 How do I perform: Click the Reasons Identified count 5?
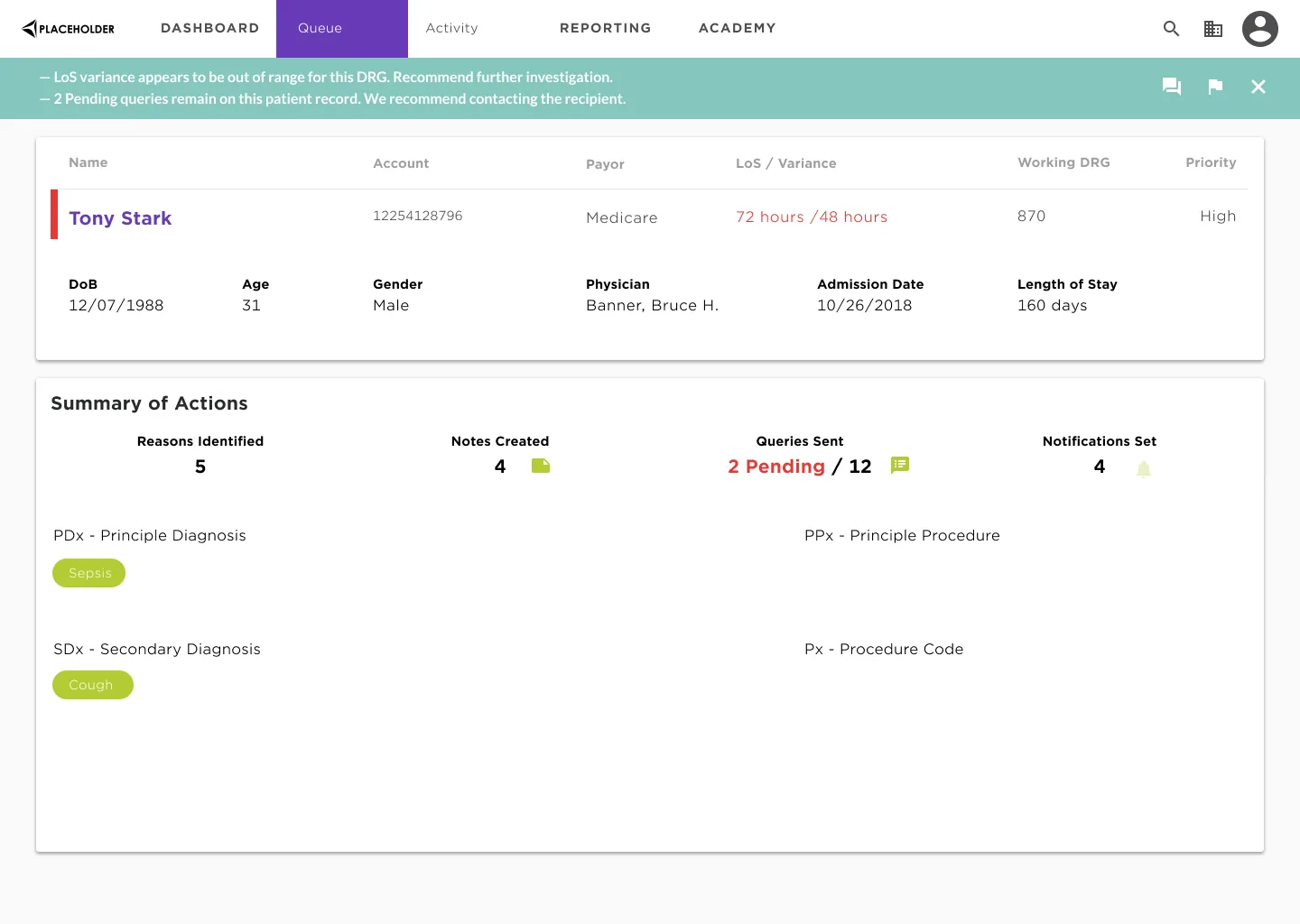[x=200, y=467]
